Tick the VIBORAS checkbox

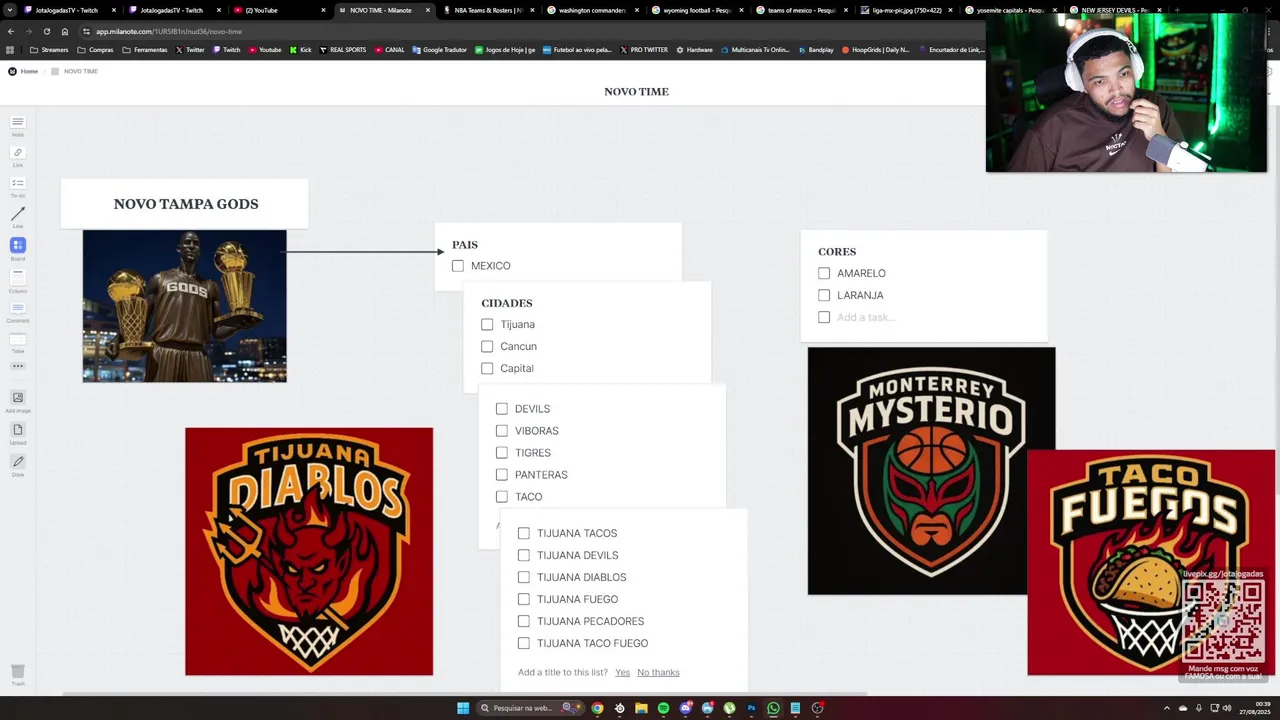[x=502, y=431]
